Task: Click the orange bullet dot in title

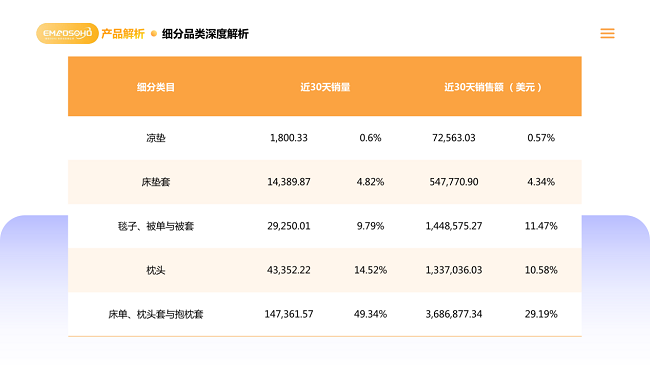Action: [153, 34]
